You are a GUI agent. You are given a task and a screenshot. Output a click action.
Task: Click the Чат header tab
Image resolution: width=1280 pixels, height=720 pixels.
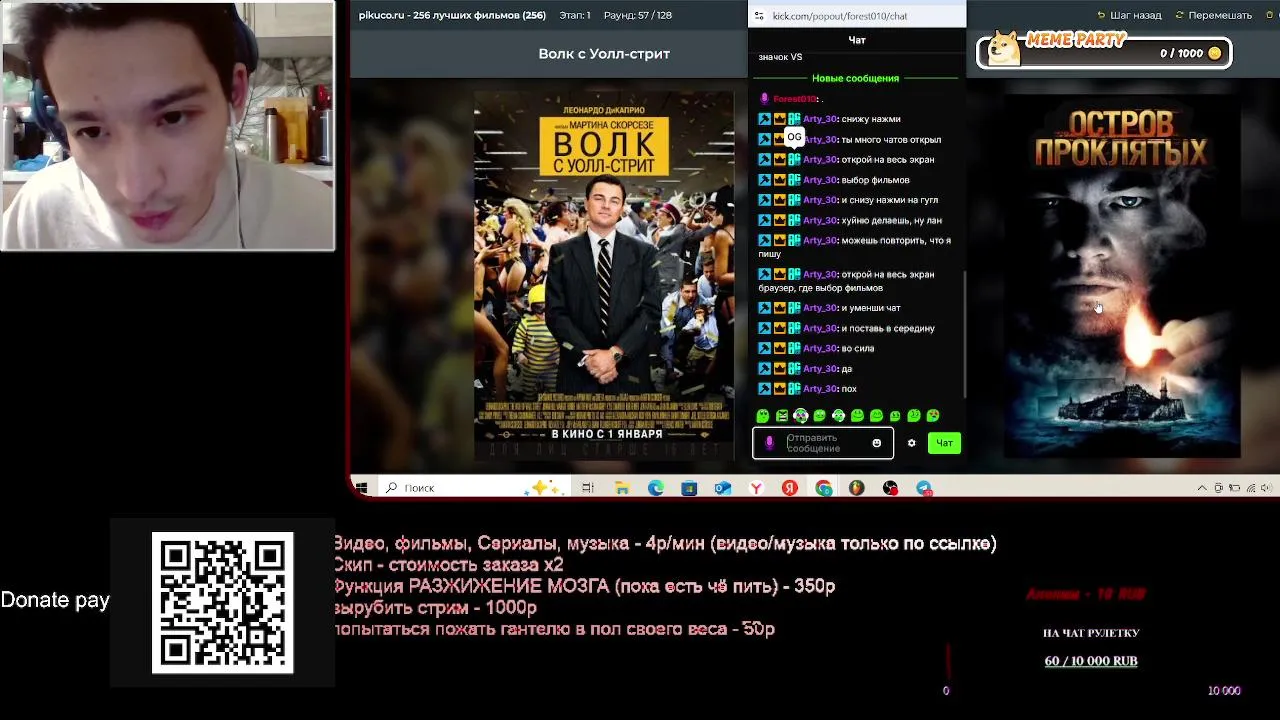click(x=857, y=40)
